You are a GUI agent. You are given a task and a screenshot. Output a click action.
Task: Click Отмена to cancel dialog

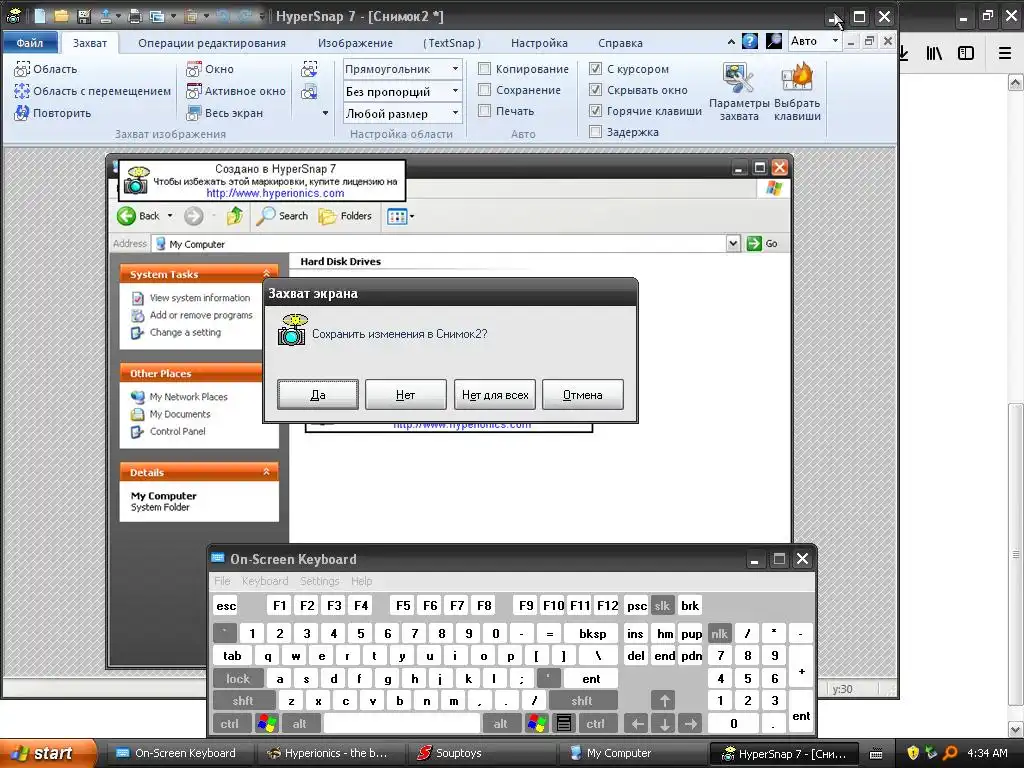(583, 394)
